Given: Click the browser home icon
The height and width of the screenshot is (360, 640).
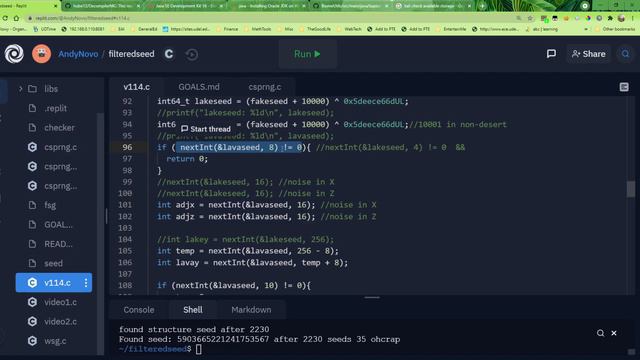Looking at the screenshot, I should tap(16, 18).
